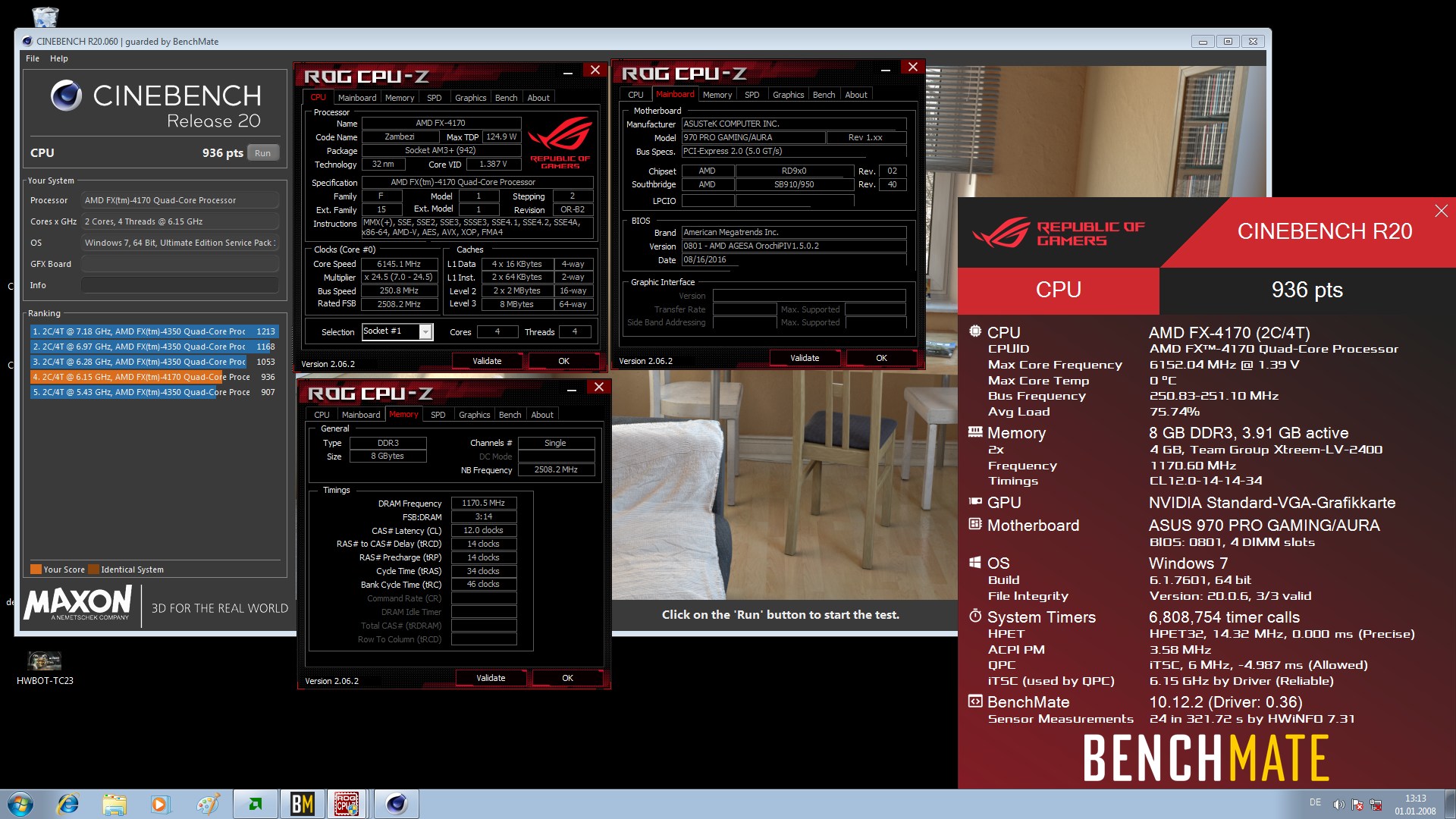Select SPD tab in top-left CPU-Z window
This screenshot has width=1456, height=819.
[x=434, y=98]
